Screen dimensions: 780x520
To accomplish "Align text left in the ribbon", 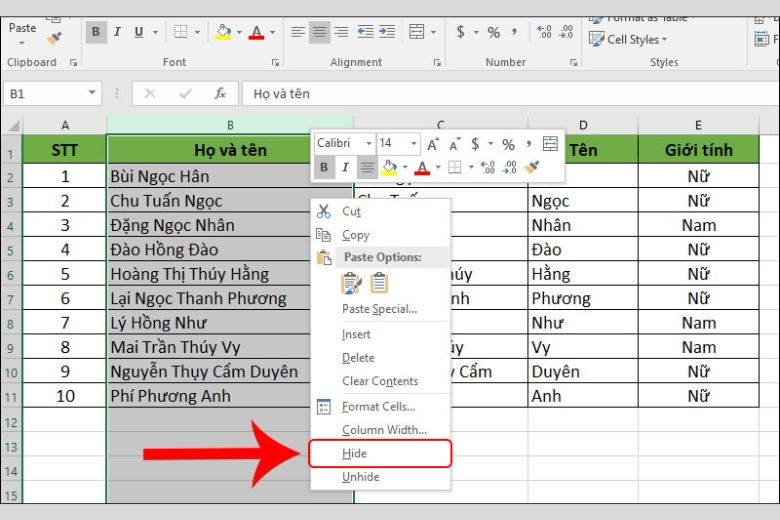I will click(x=297, y=32).
